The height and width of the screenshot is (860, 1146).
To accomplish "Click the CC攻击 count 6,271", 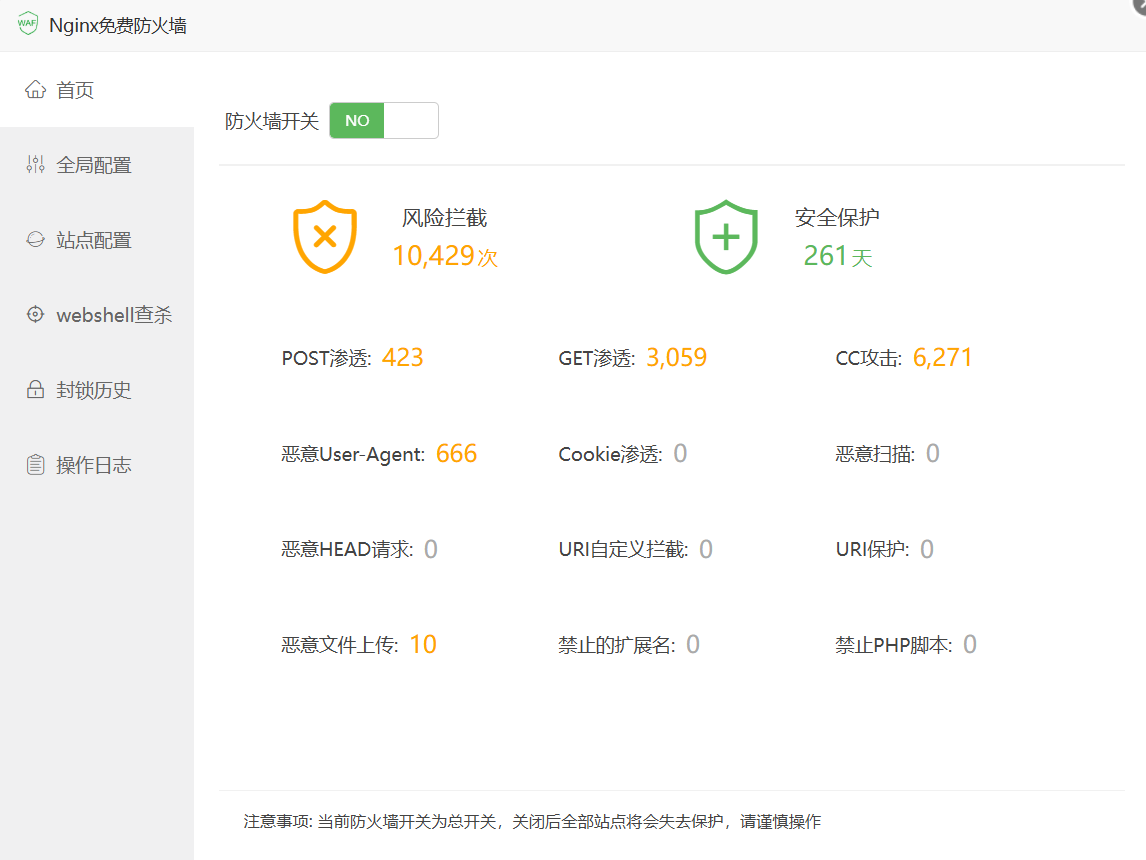I will [942, 358].
